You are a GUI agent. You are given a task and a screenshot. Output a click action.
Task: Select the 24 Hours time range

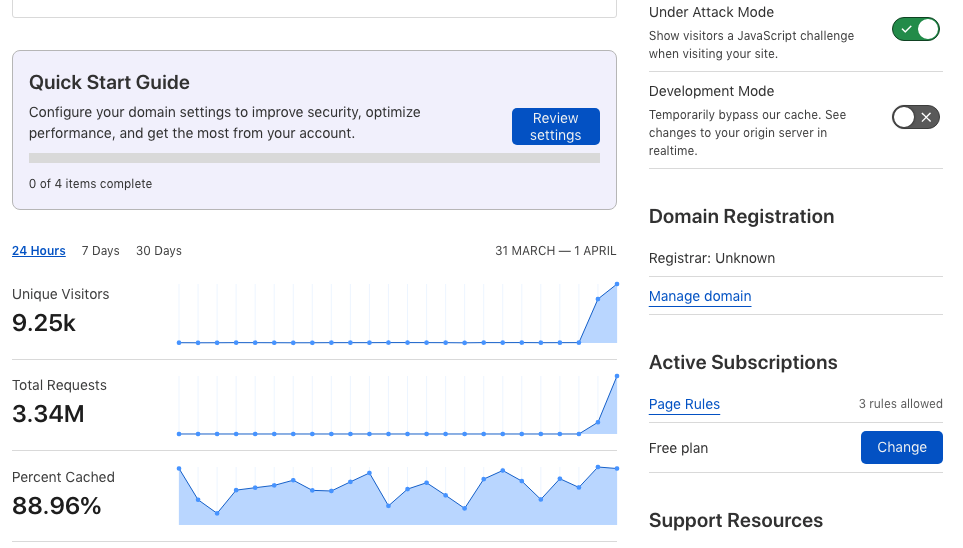click(x=39, y=251)
